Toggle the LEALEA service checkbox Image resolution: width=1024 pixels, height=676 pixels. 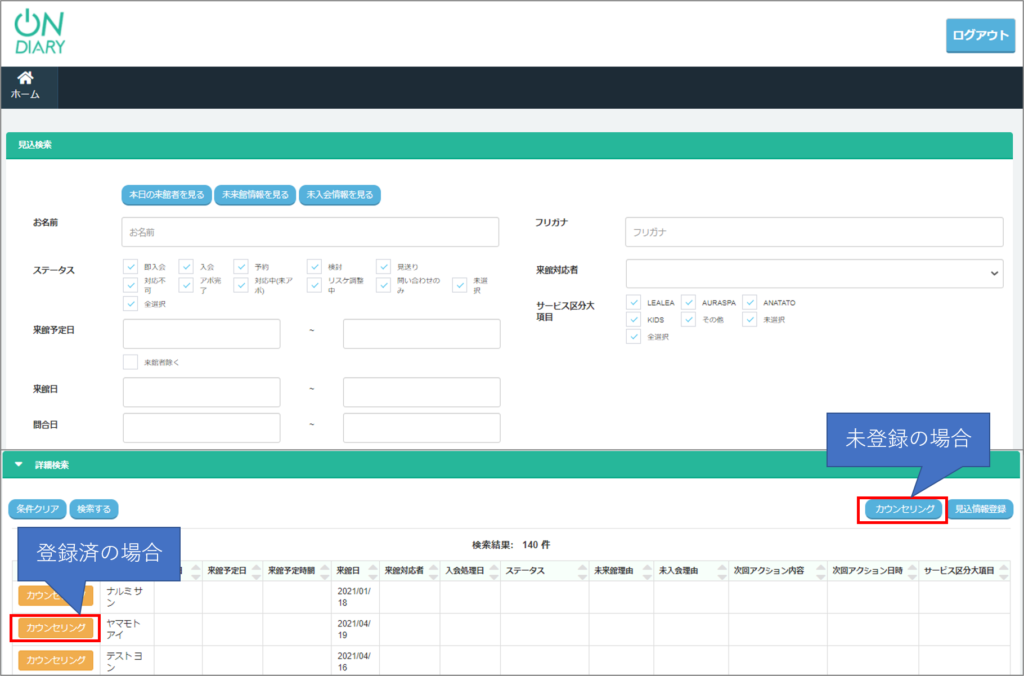point(634,302)
